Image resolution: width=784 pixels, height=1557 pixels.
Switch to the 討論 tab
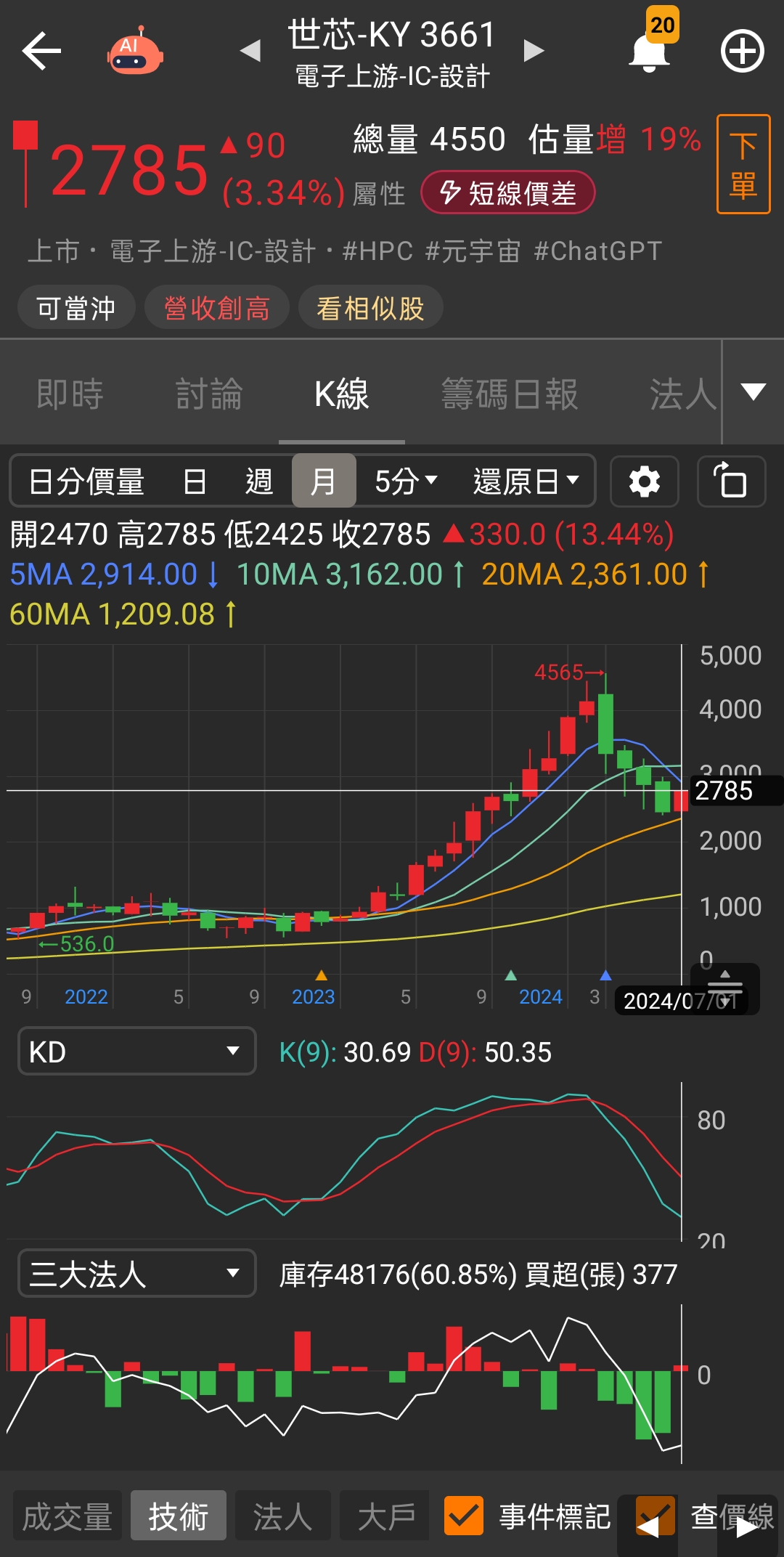(209, 394)
